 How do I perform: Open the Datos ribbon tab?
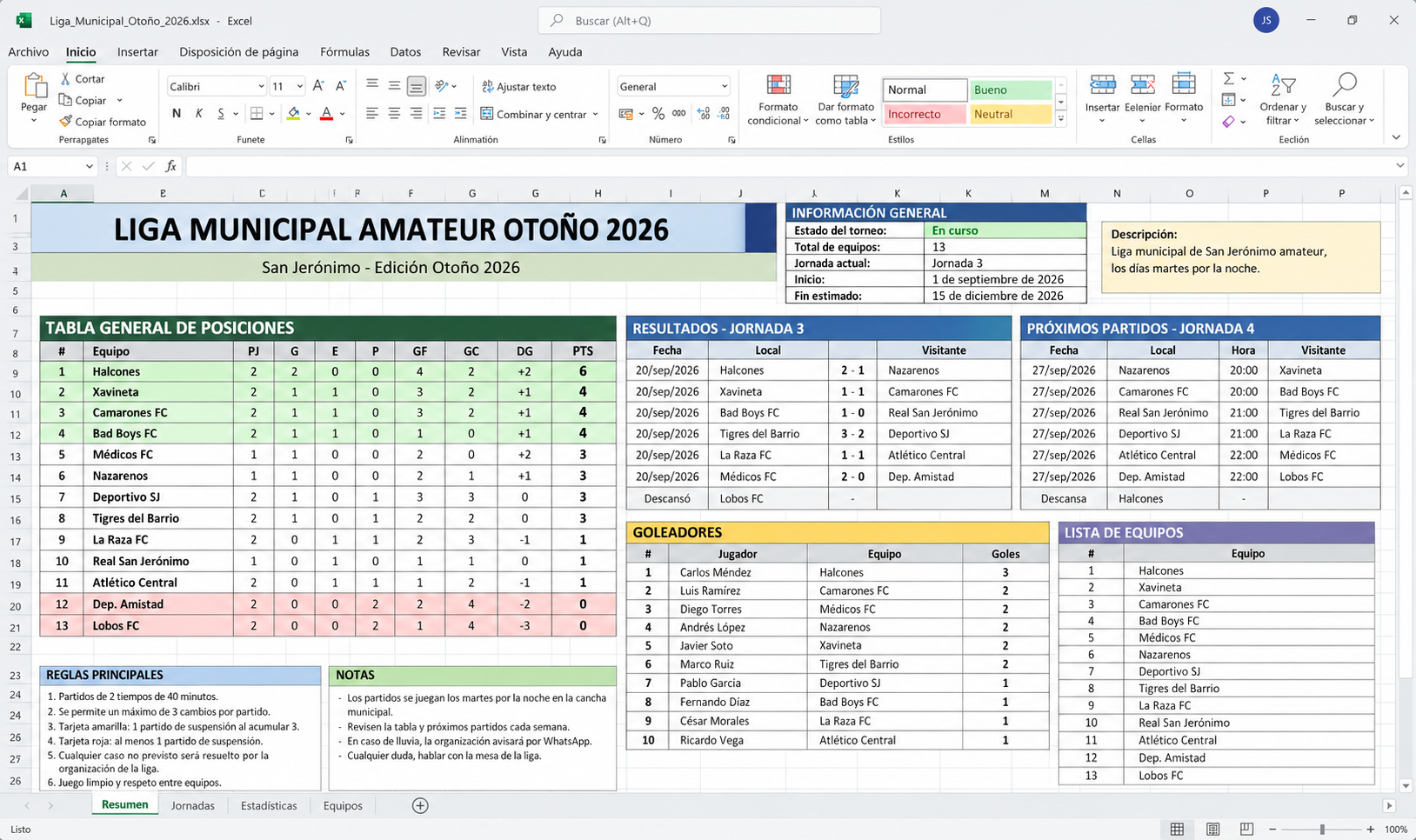(405, 52)
